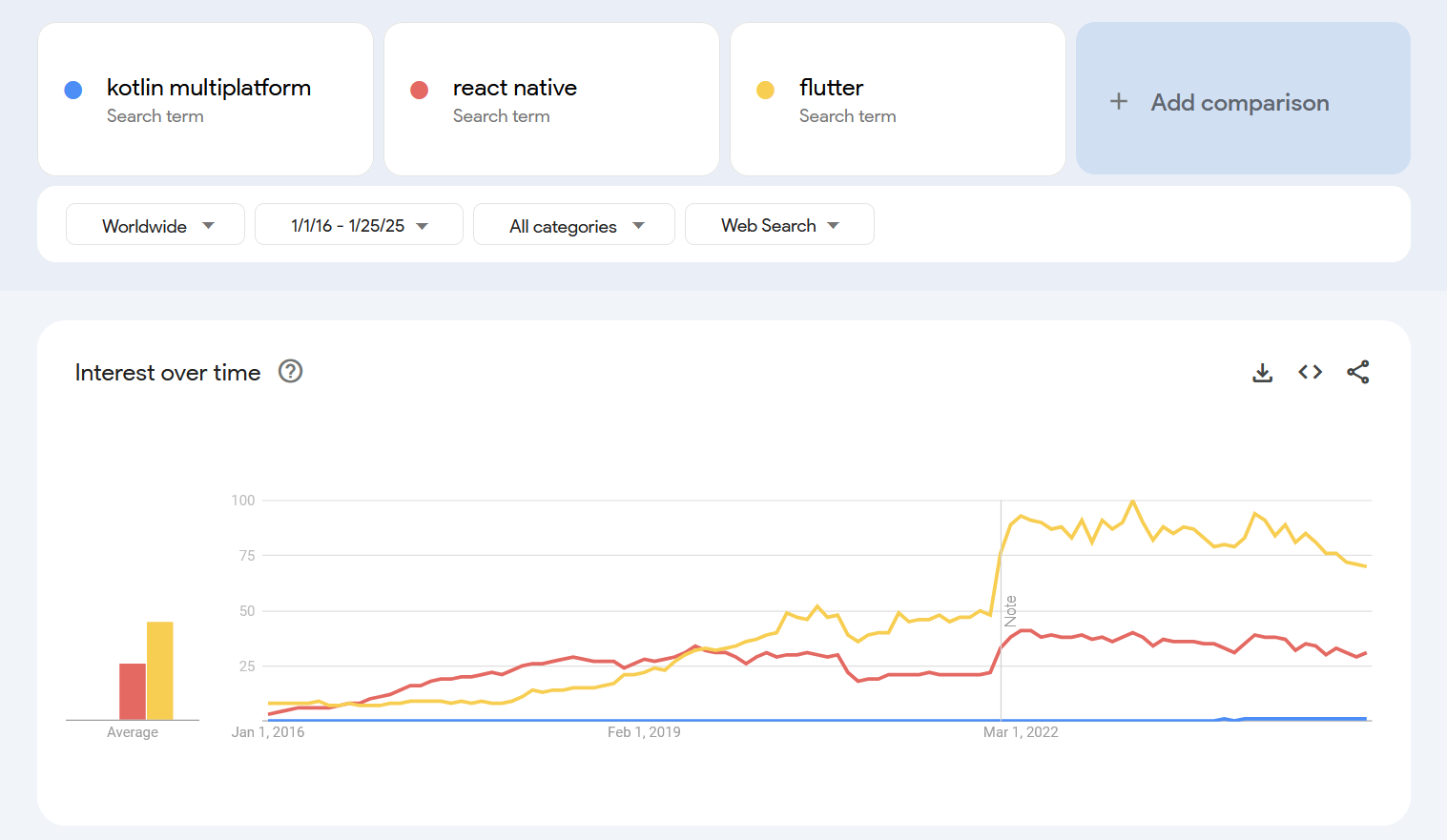Screen dimensions: 1447x840
Task: Click the blue kotlin multiplatform color dot
Action: point(72,90)
